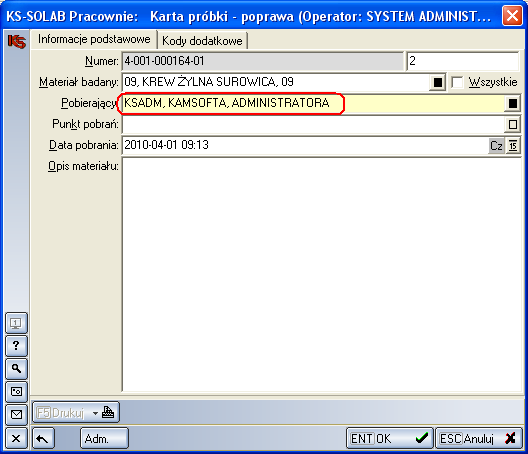Cancel with ESC Anuluj button
This screenshot has width=528, height=454.
coord(478,439)
